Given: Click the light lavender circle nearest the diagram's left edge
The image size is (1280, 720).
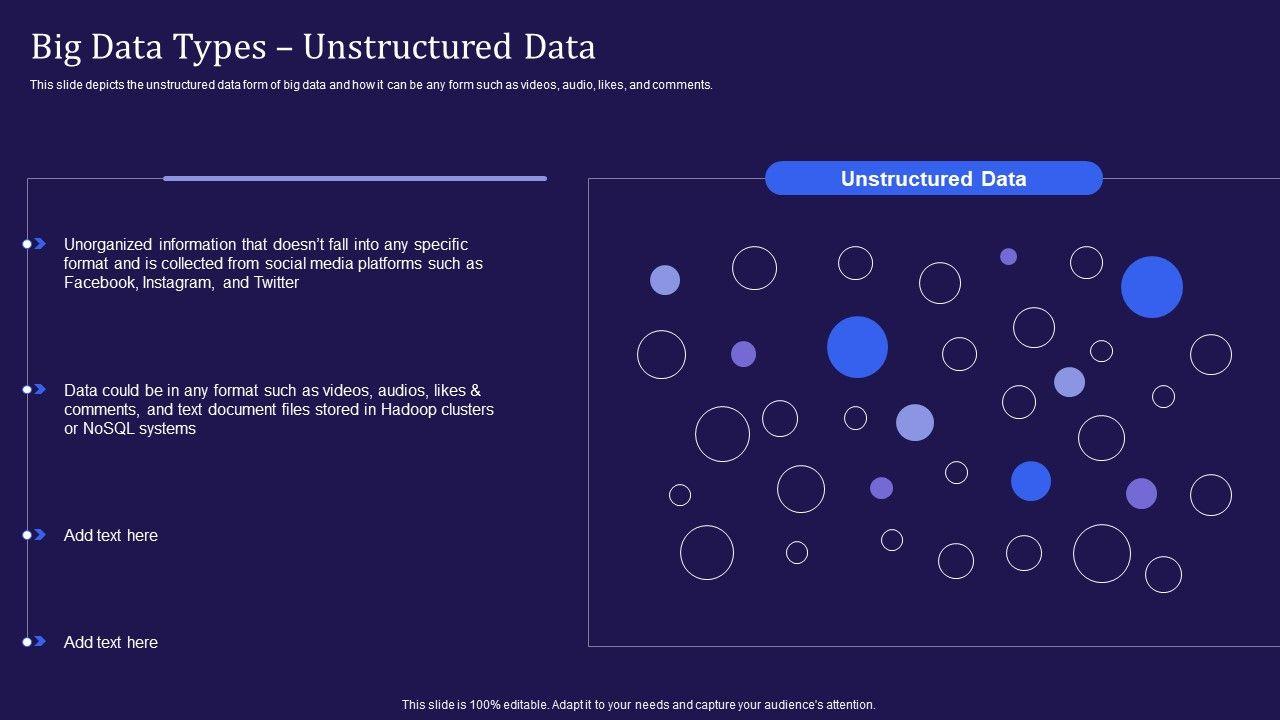Looking at the screenshot, I should click(665, 280).
